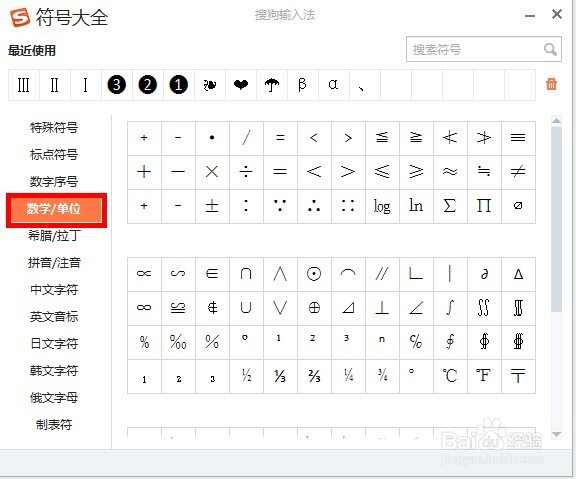Insert the division sign ÷
576x479 pixels.
[x=246, y=172]
